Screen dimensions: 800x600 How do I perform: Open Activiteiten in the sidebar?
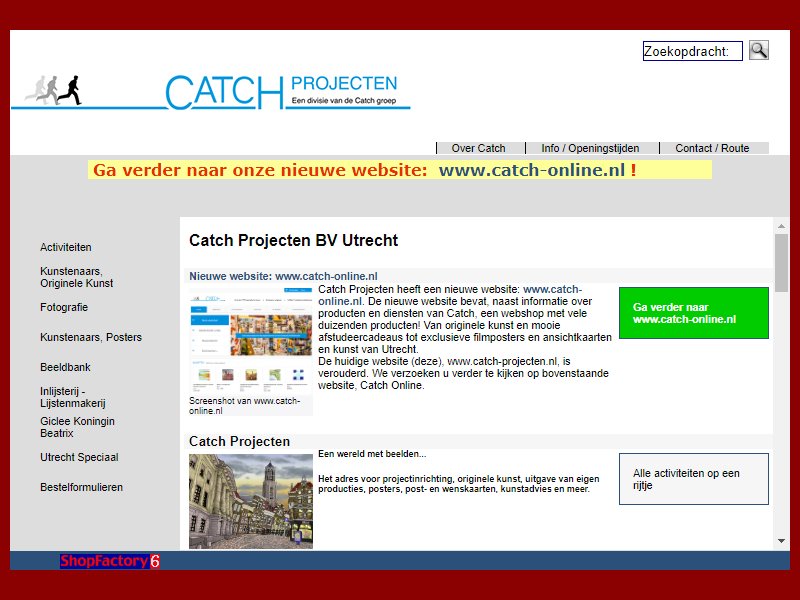(x=66, y=247)
